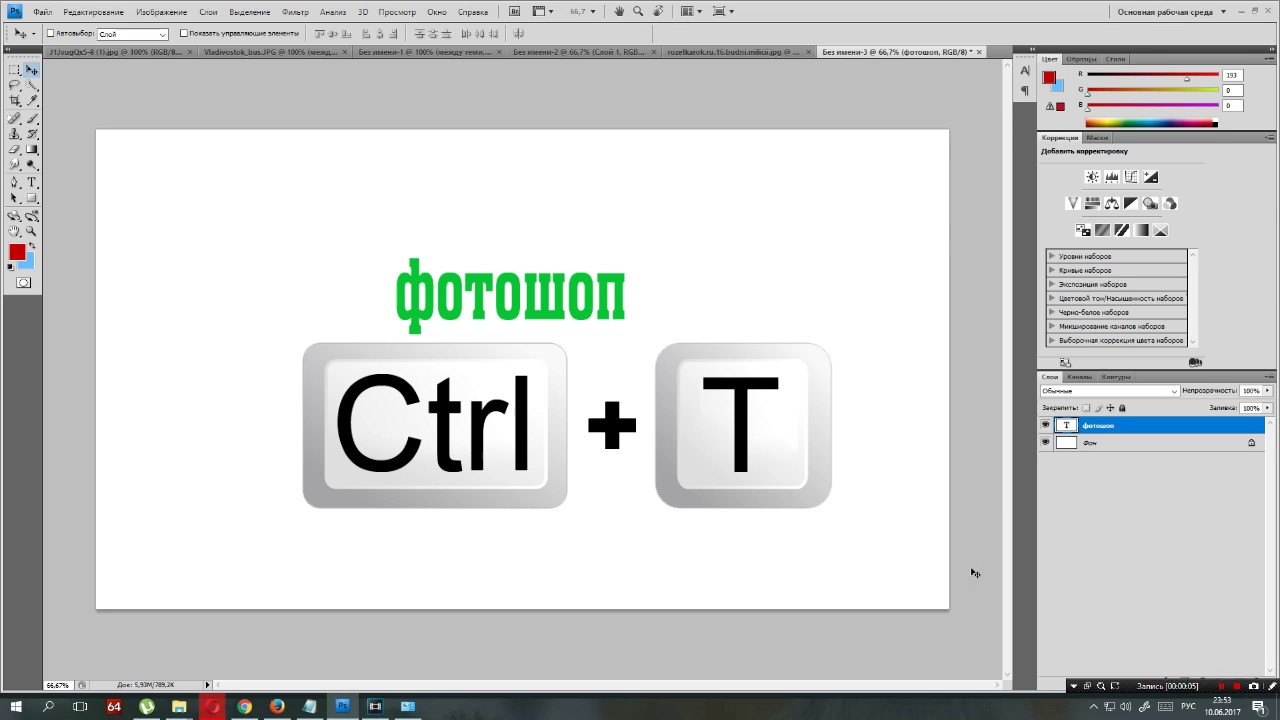The height and width of the screenshot is (720, 1280).
Task: Add an Exposure adjustment
Action: tap(1151, 177)
